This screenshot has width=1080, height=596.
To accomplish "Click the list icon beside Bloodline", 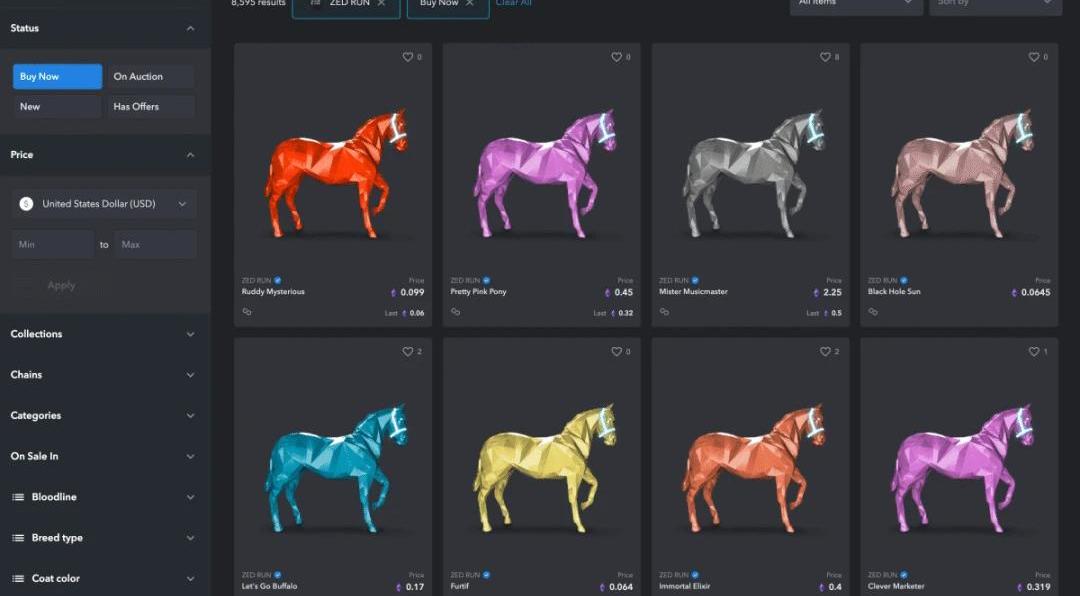I will pyautogui.click(x=19, y=497).
